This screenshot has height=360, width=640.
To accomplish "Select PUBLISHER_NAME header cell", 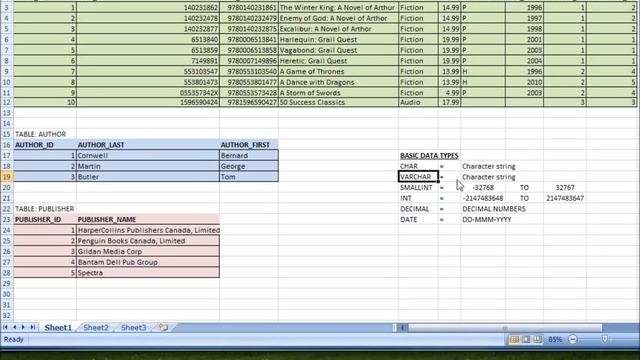I will pyautogui.click(x=148, y=219).
